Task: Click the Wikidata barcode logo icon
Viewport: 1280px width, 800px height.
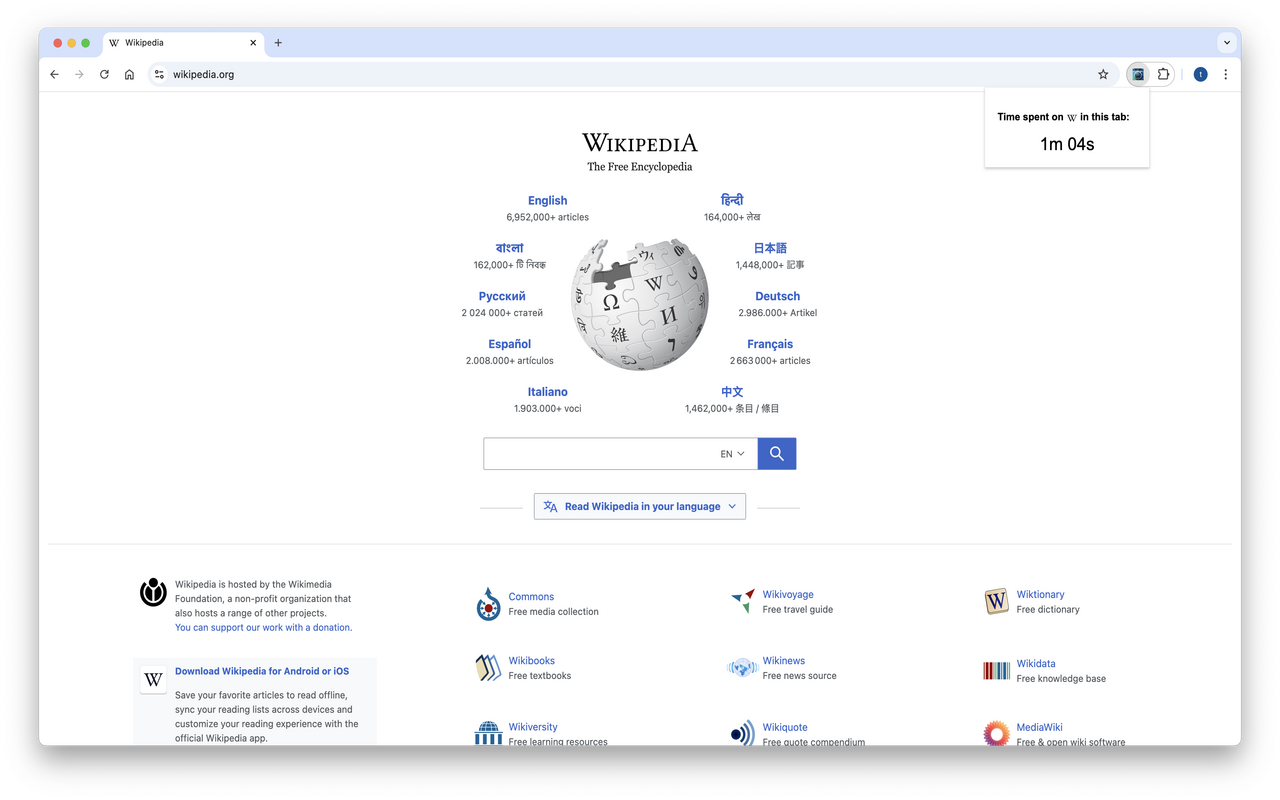Action: tap(996, 671)
